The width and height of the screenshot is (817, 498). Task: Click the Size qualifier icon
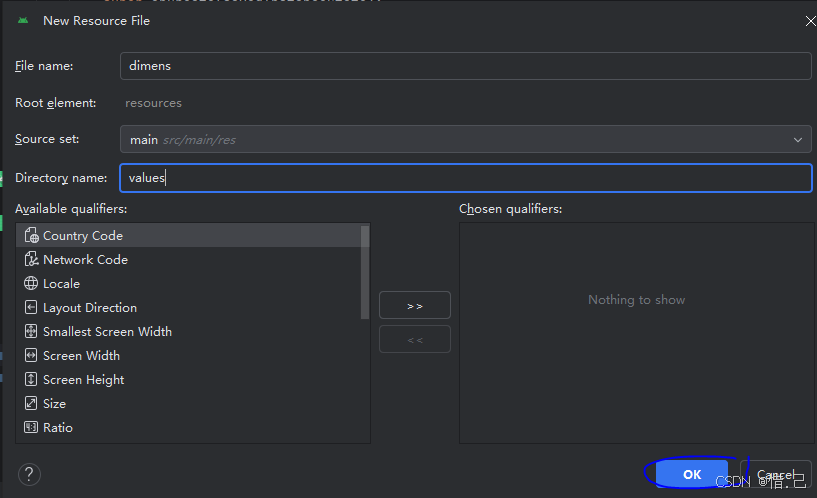point(31,403)
